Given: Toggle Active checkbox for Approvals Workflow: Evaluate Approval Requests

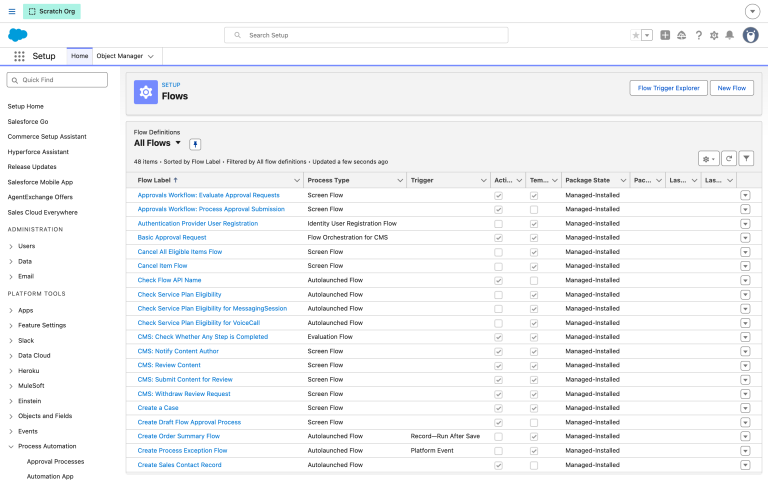Looking at the screenshot, I should pyautogui.click(x=498, y=195).
